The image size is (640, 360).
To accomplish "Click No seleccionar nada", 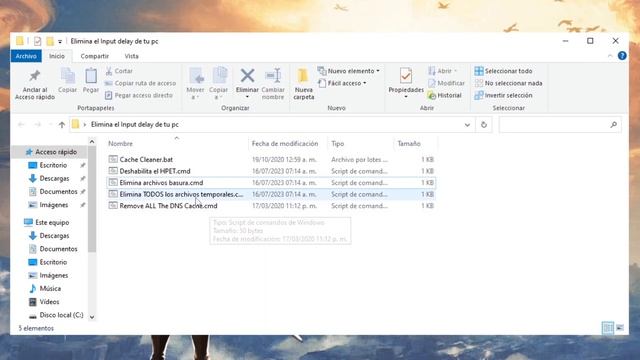I will coord(508,83).
